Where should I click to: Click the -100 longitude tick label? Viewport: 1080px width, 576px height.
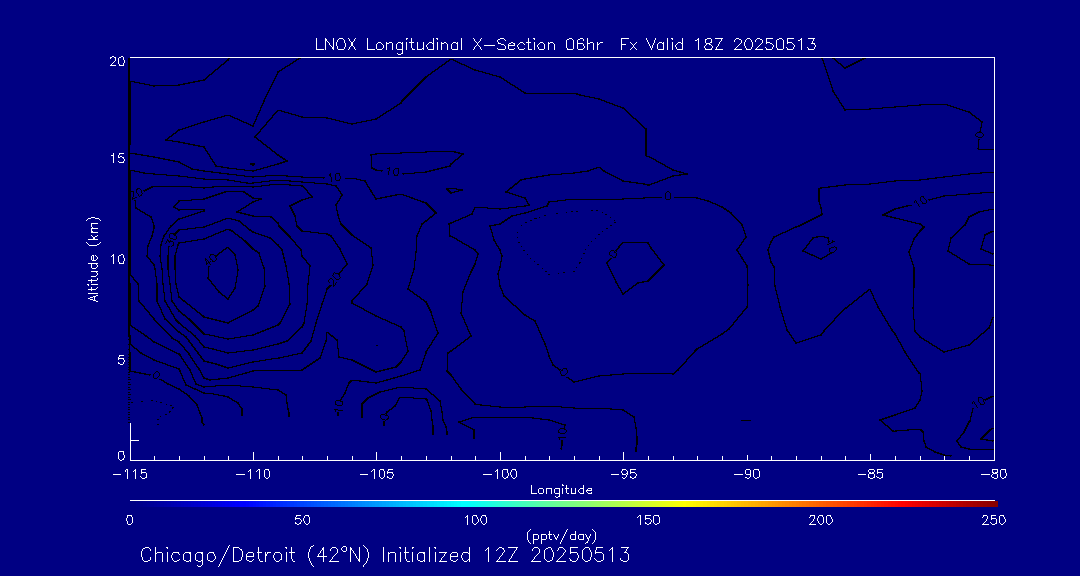pos(499,474)
